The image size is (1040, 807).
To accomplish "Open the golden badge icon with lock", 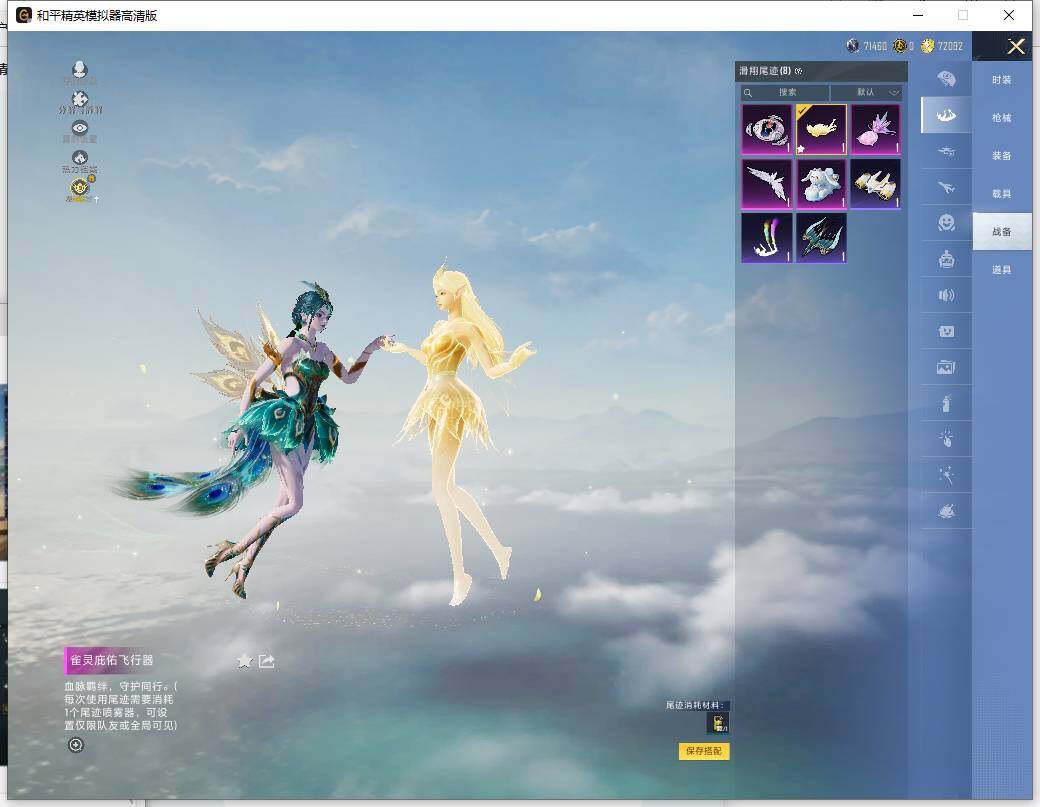I will point(80,188).
